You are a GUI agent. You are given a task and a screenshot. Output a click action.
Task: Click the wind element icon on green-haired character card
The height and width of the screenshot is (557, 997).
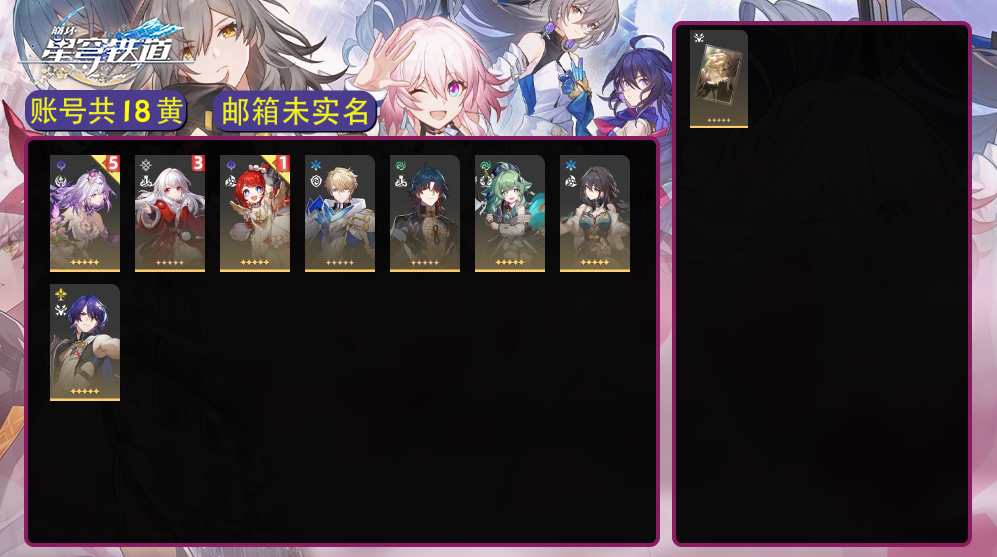pos(486,166)
